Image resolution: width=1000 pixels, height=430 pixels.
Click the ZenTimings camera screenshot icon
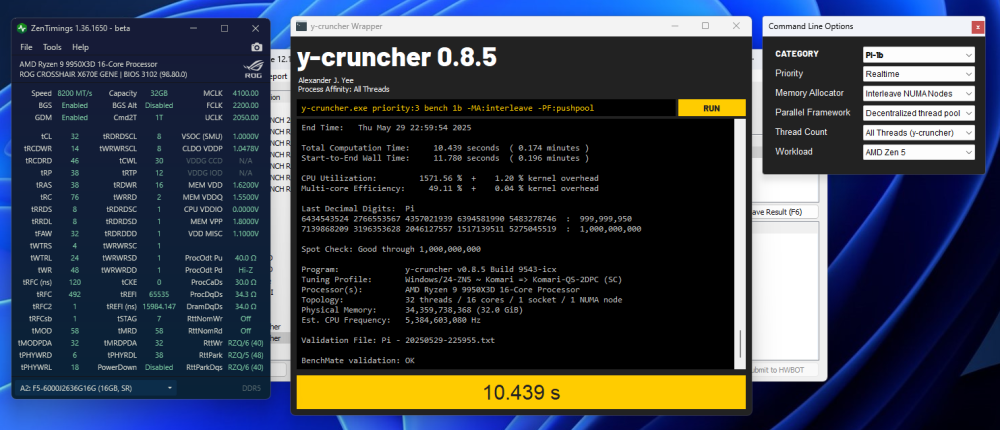tap(256, 47)
